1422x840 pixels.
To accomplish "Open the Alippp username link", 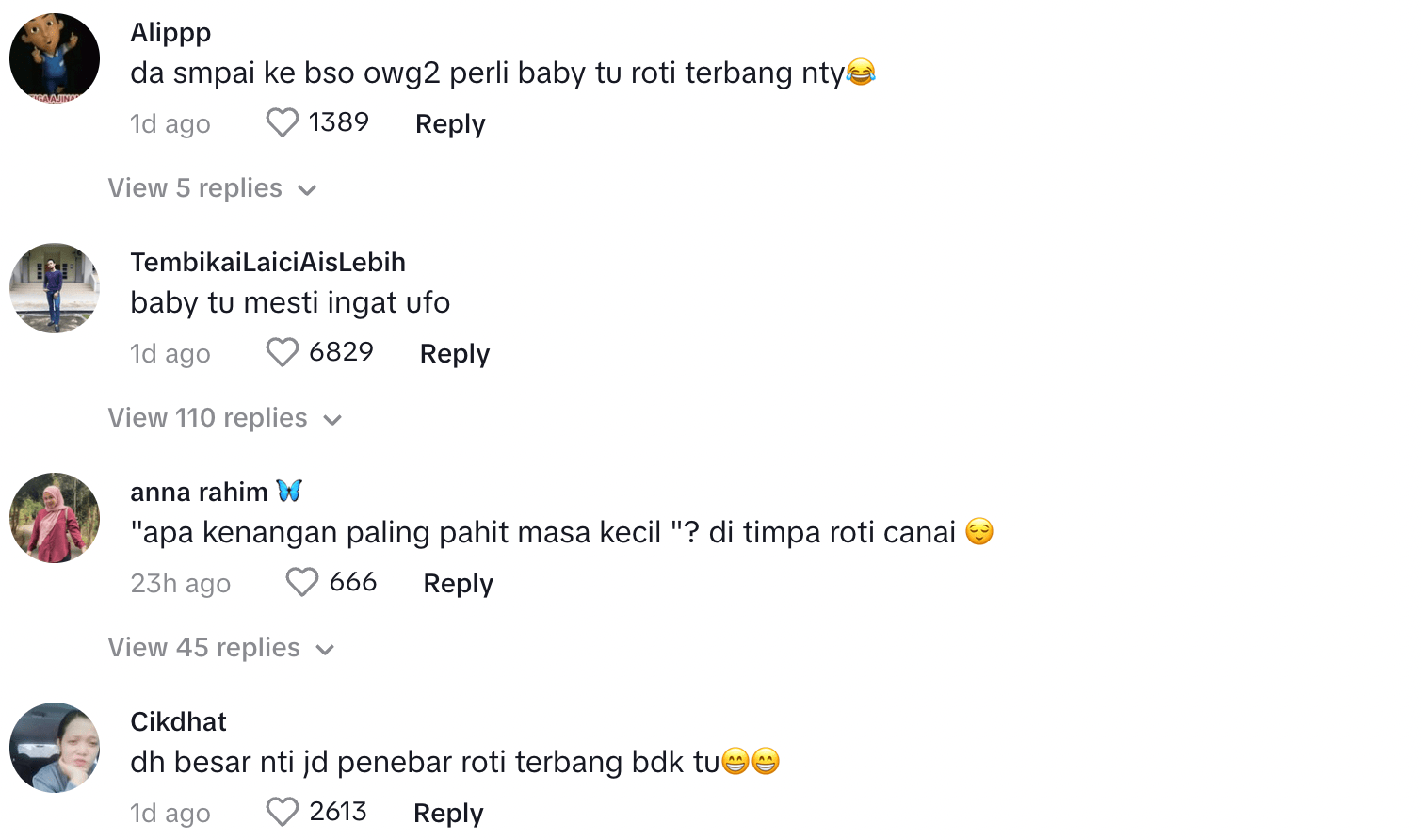I will click(x=170, y=32).
